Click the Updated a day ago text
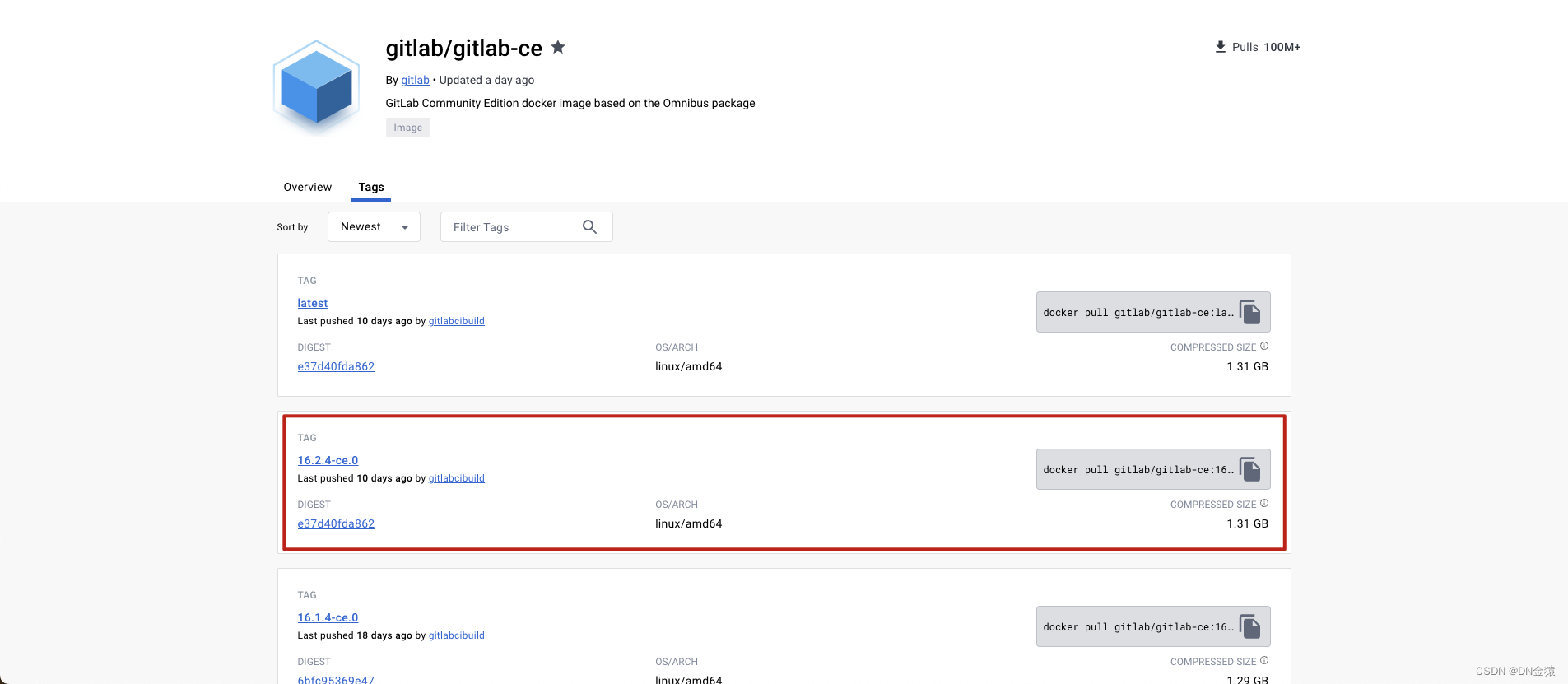The height and width of the screenshot is (684, 1568). click(x=486, y=80)
